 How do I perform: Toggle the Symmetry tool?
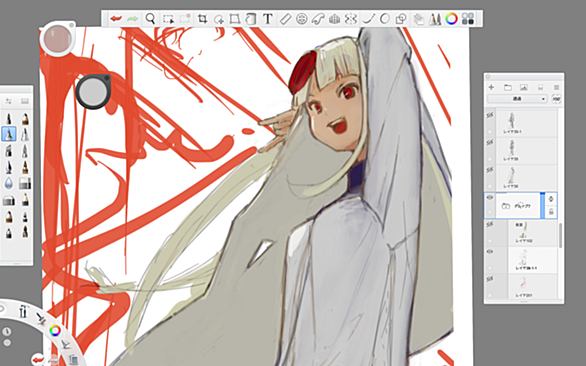[x=351, y=19]
